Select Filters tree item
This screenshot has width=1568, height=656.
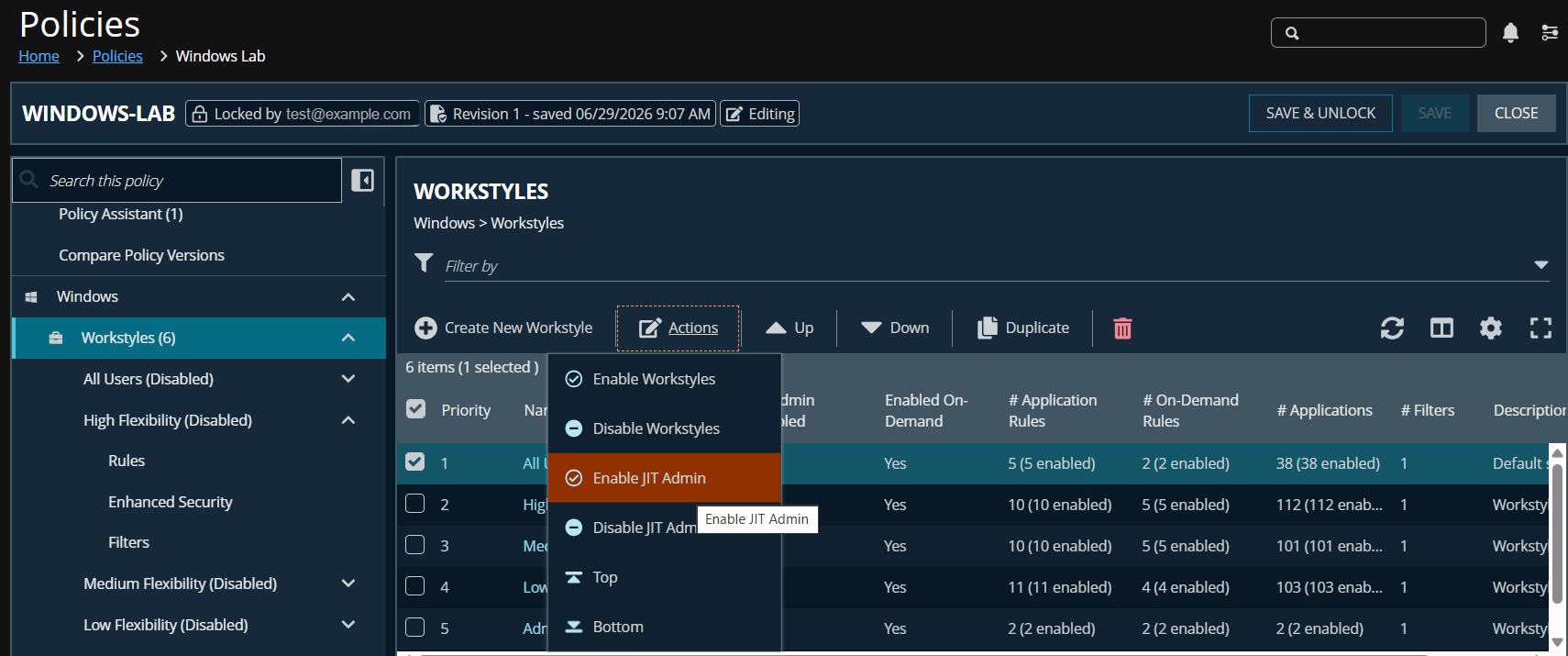[128, 542]
